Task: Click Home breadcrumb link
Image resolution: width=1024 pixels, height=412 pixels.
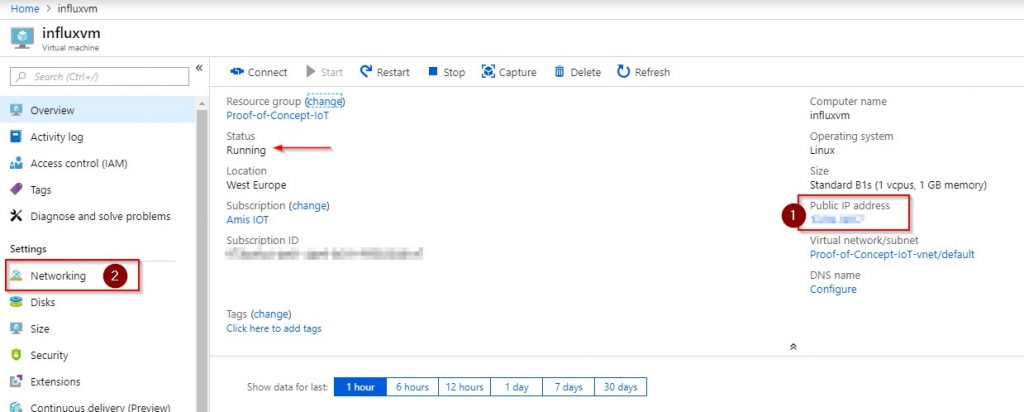Action: [x=24, y=9]
